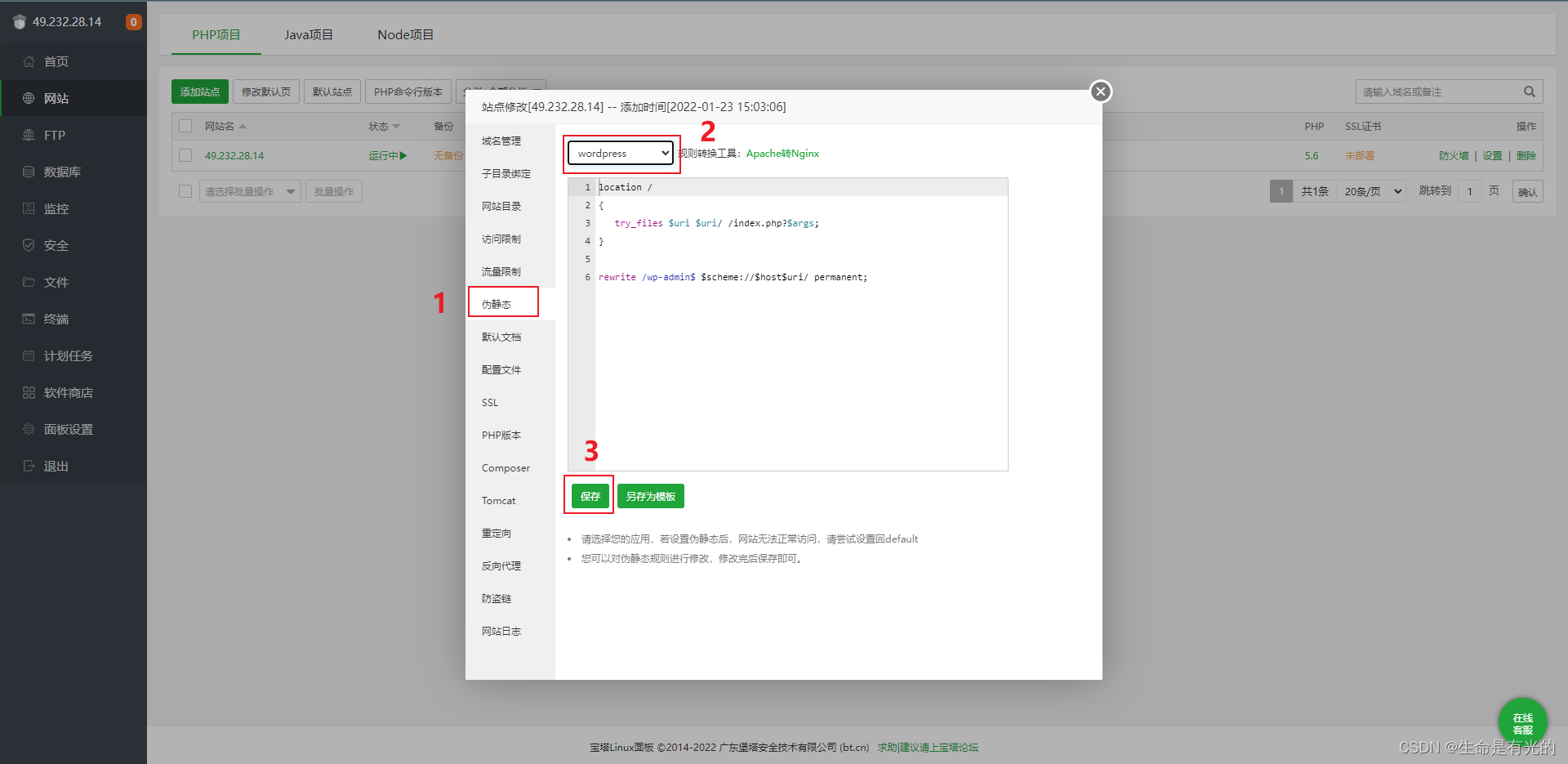The height and width of the screenshot is (764, 1568).
Task: Click the terminal icon beside 终端
Action: [29, 319]
